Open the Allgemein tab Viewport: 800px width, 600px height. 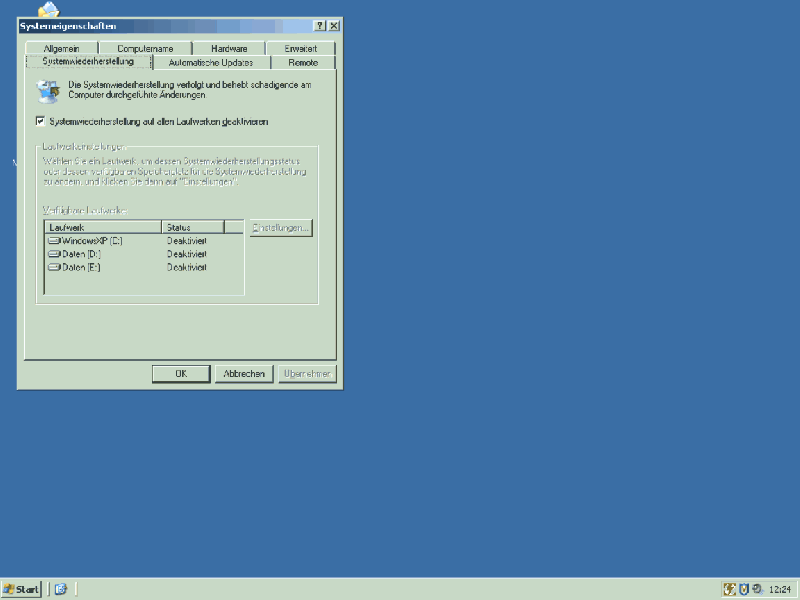click(x=61, y=48)
